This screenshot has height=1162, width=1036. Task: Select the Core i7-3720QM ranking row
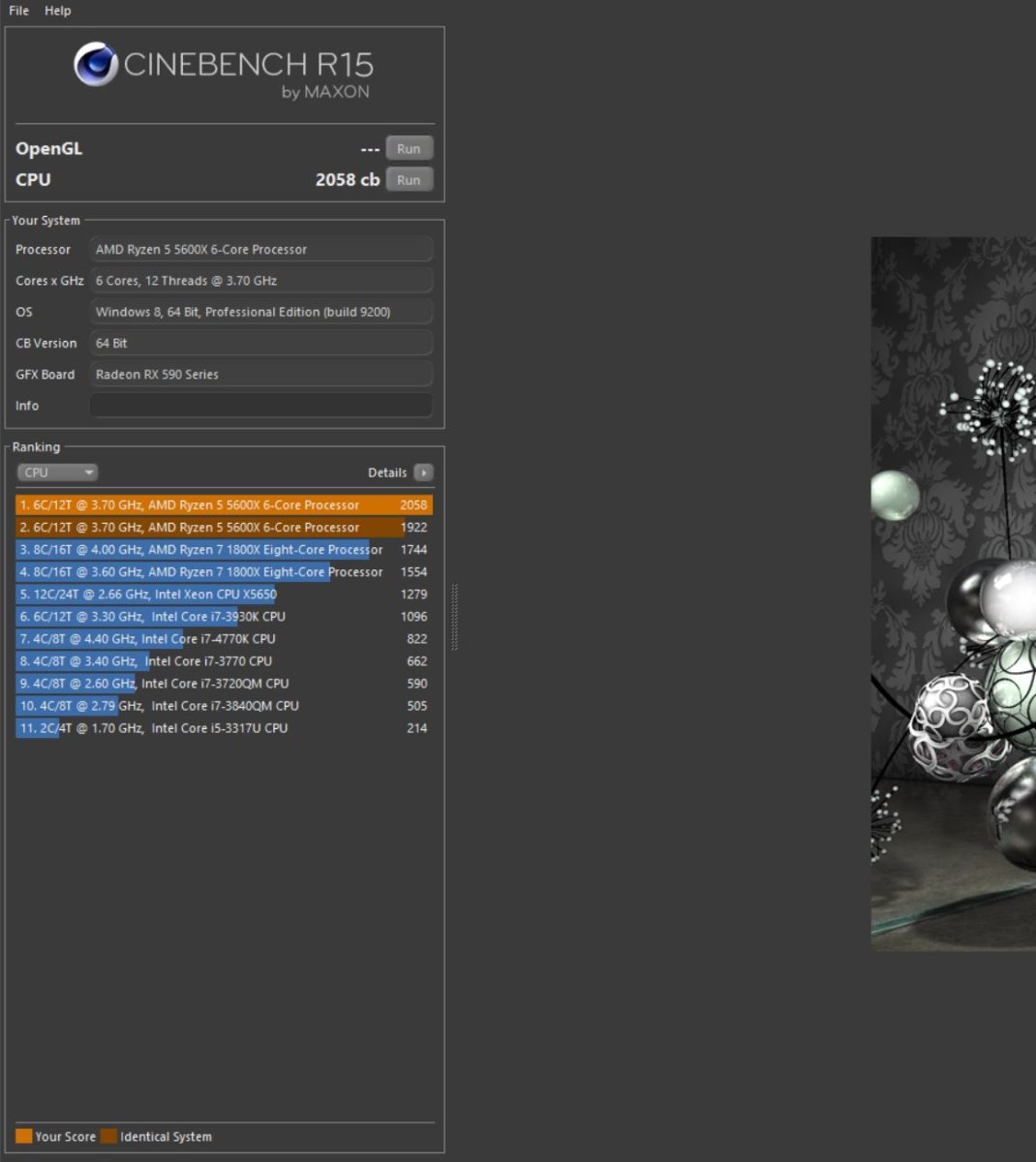tap(224, 683)
